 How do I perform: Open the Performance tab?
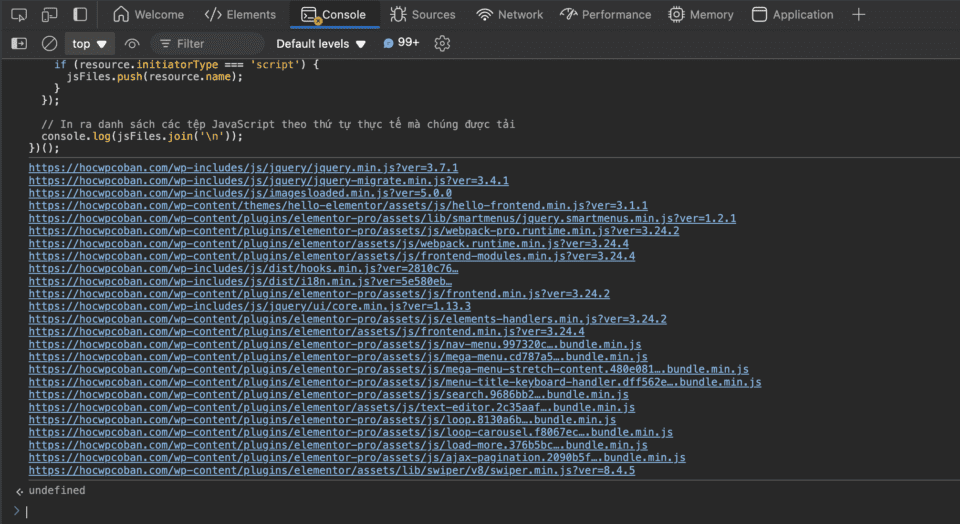[605, 15]
